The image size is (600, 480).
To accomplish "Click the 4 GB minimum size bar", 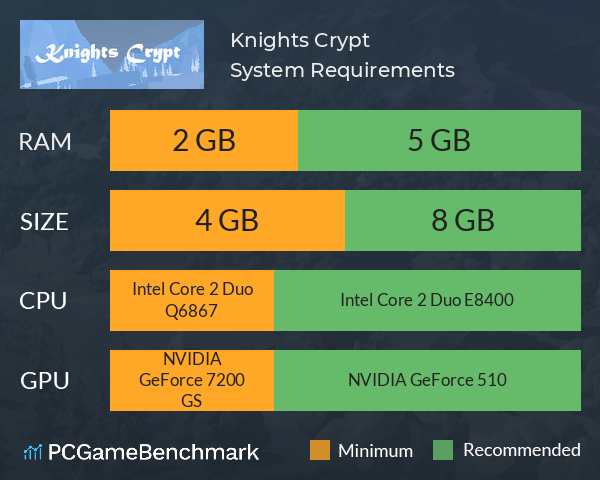I will (227, 220).
